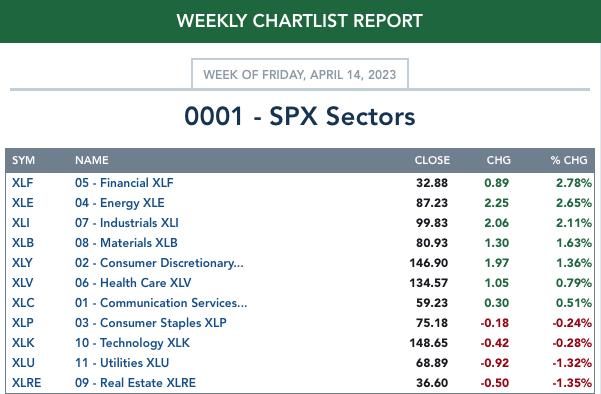Select the Week of Friday date box

tap(300, 74)
